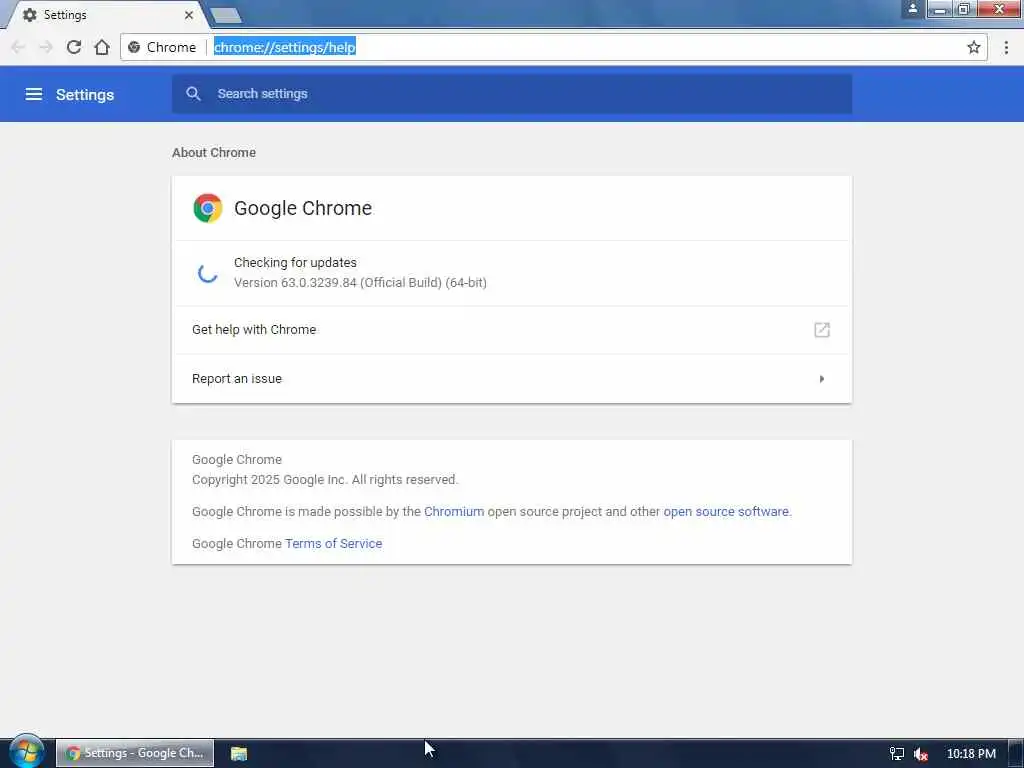This screenshot has width=1024, height=768.
Task: Reload the page with the refresh icon
Action: tap(74, 47)
